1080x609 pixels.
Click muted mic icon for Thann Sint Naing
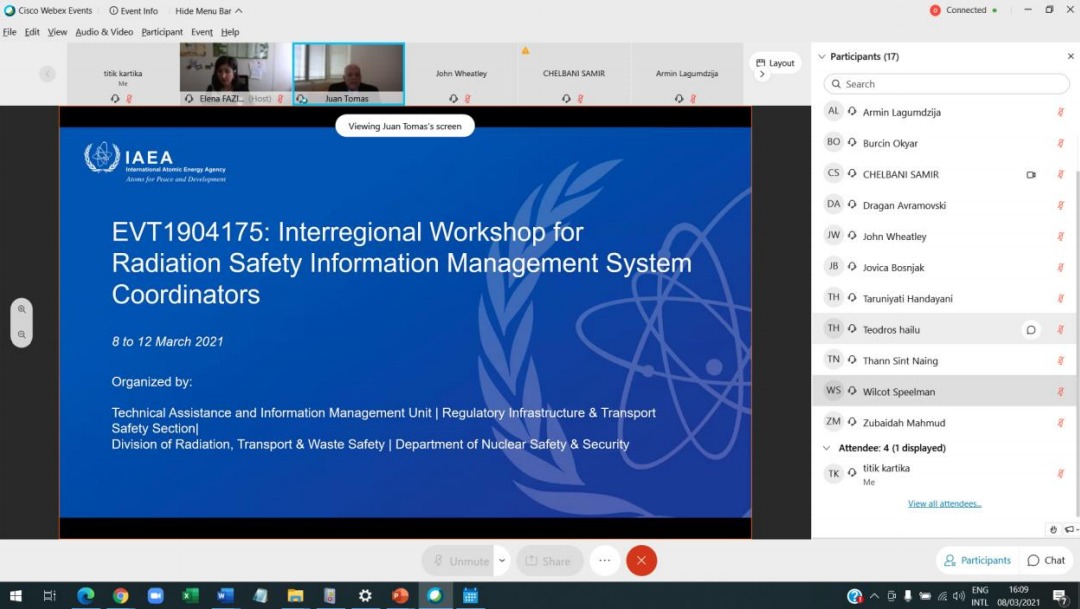click(x=1061, y=360)
